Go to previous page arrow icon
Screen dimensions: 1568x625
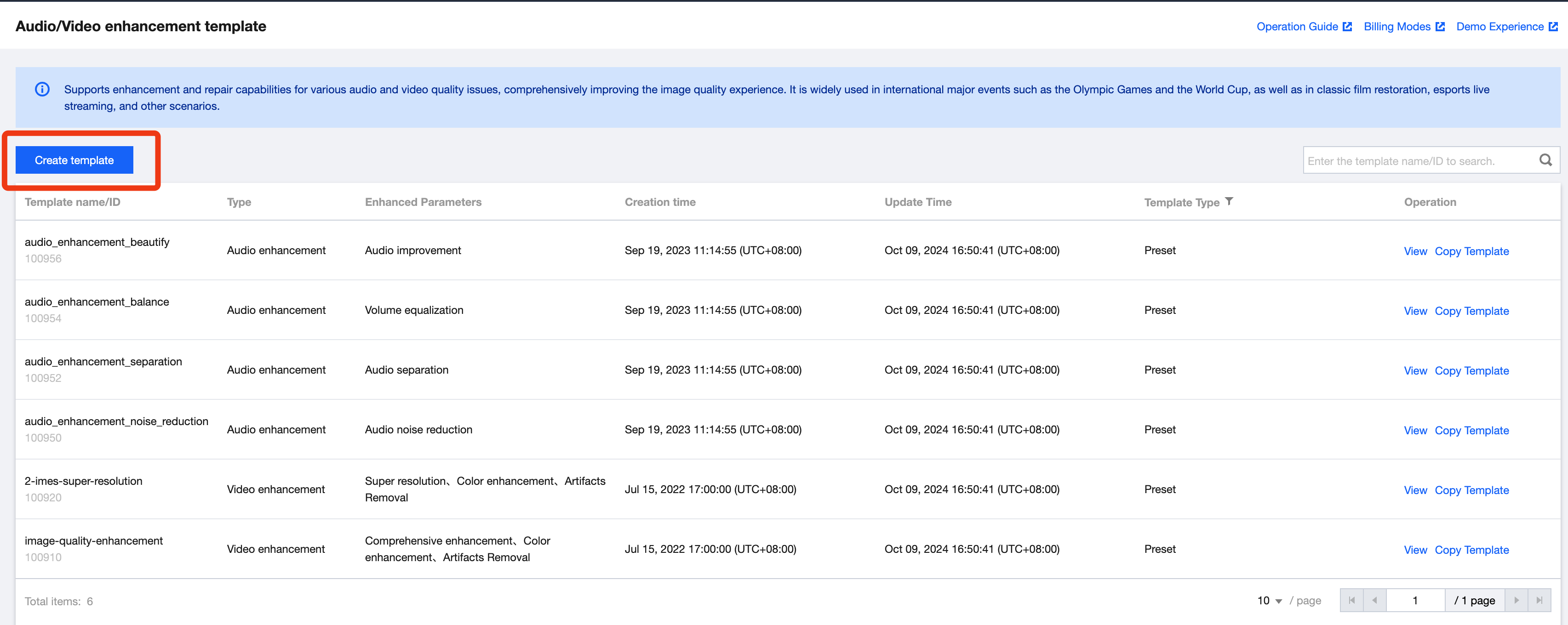(1374, 600)
